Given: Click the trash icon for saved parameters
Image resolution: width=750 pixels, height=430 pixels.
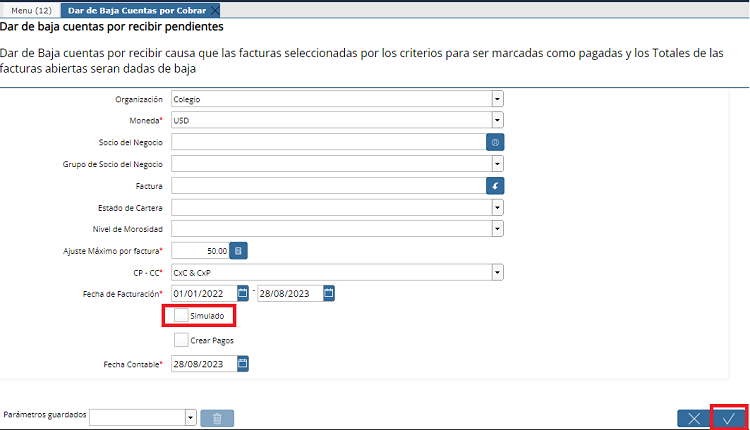Looking at the screenshot, I should pos(217,417).
